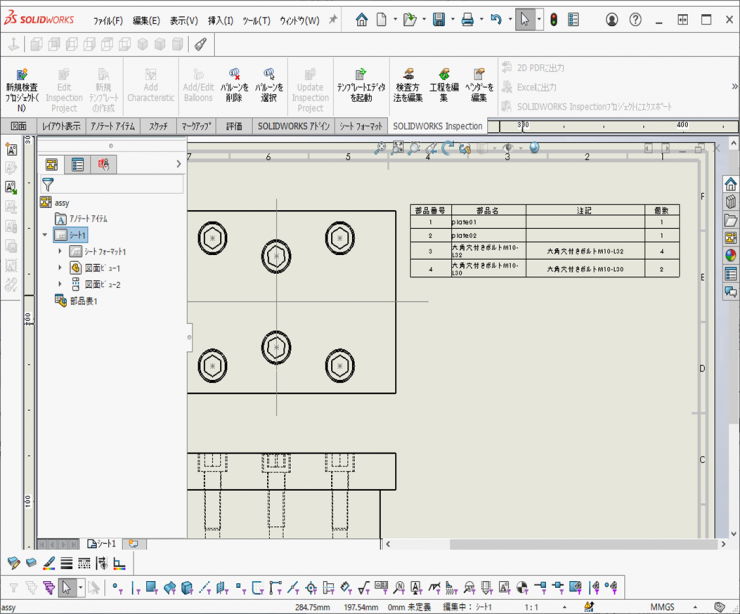Click the line color tool in the bottom toolbar
The width and height of the screenshot is (740, 614).
pyautogui.click(x=48, y=564)
